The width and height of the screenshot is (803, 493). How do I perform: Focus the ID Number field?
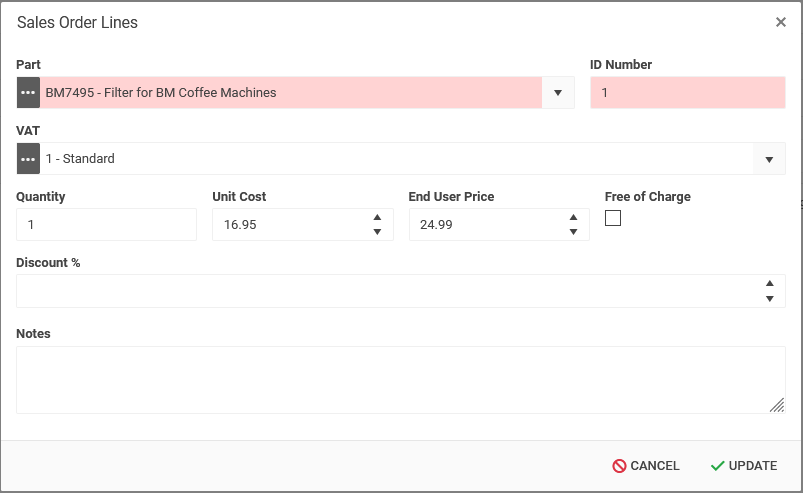tap(687, 93)
